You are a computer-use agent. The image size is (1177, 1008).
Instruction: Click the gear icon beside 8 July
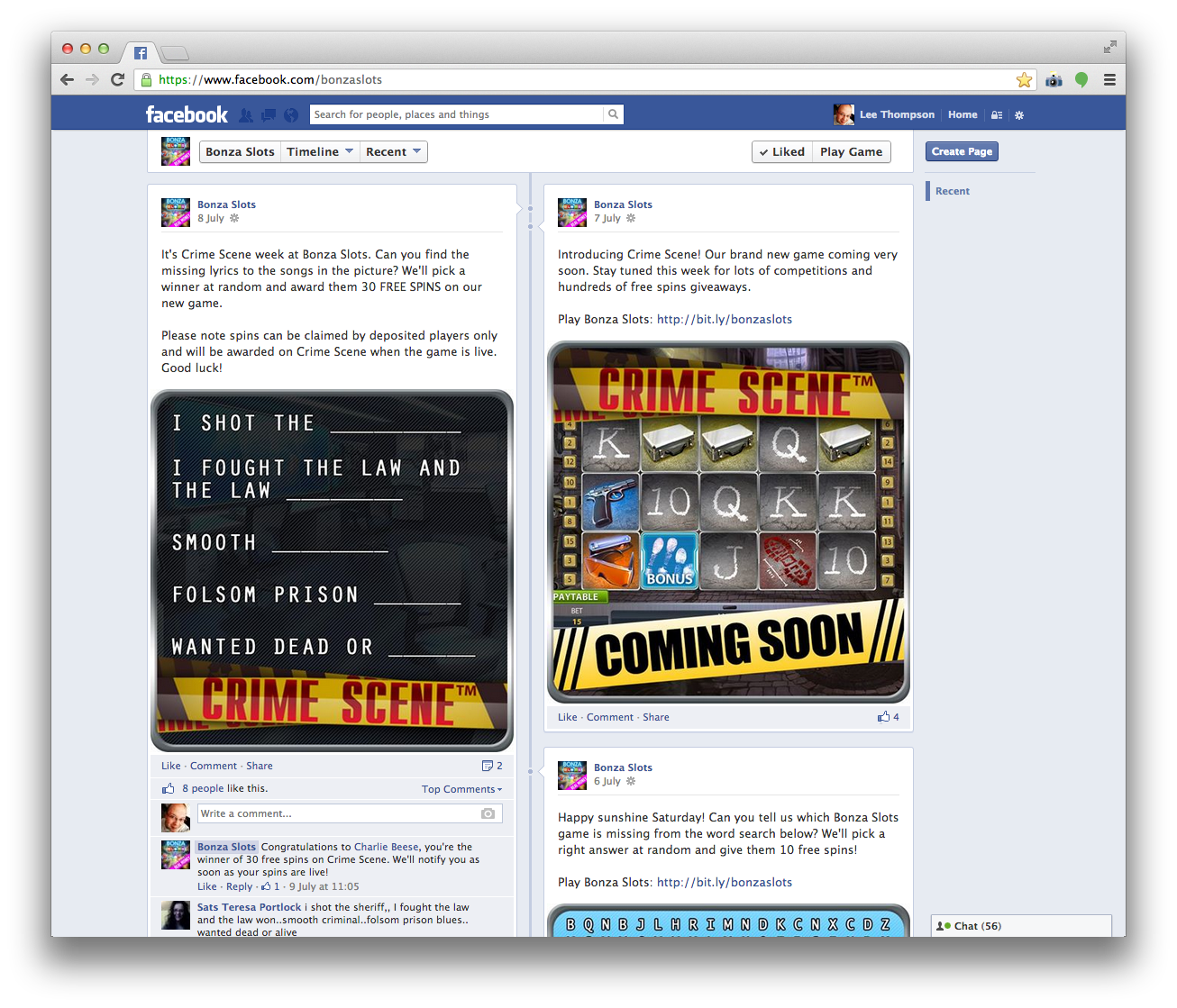(234, 218)
